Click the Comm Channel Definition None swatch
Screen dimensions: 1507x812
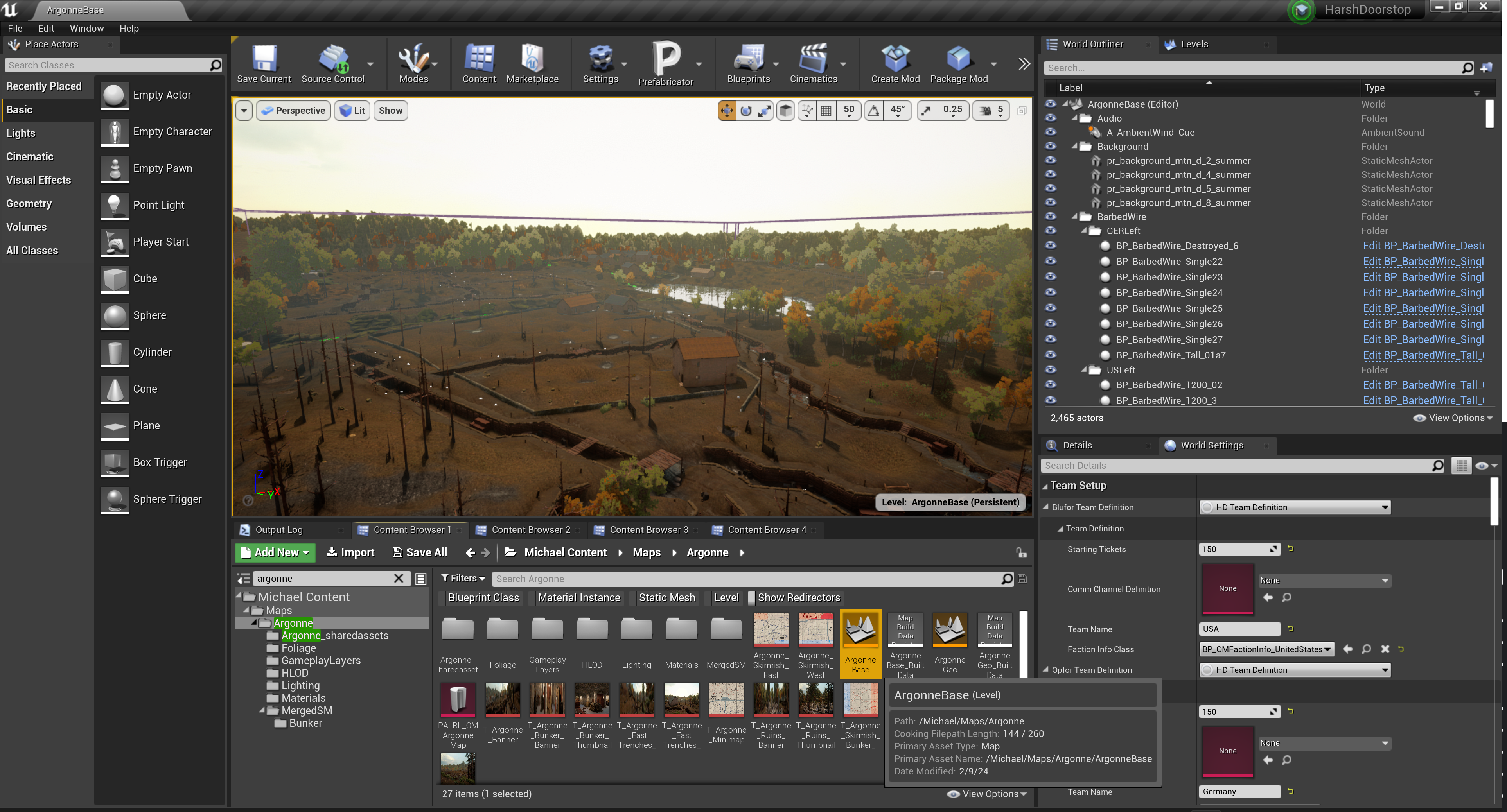1227,589
